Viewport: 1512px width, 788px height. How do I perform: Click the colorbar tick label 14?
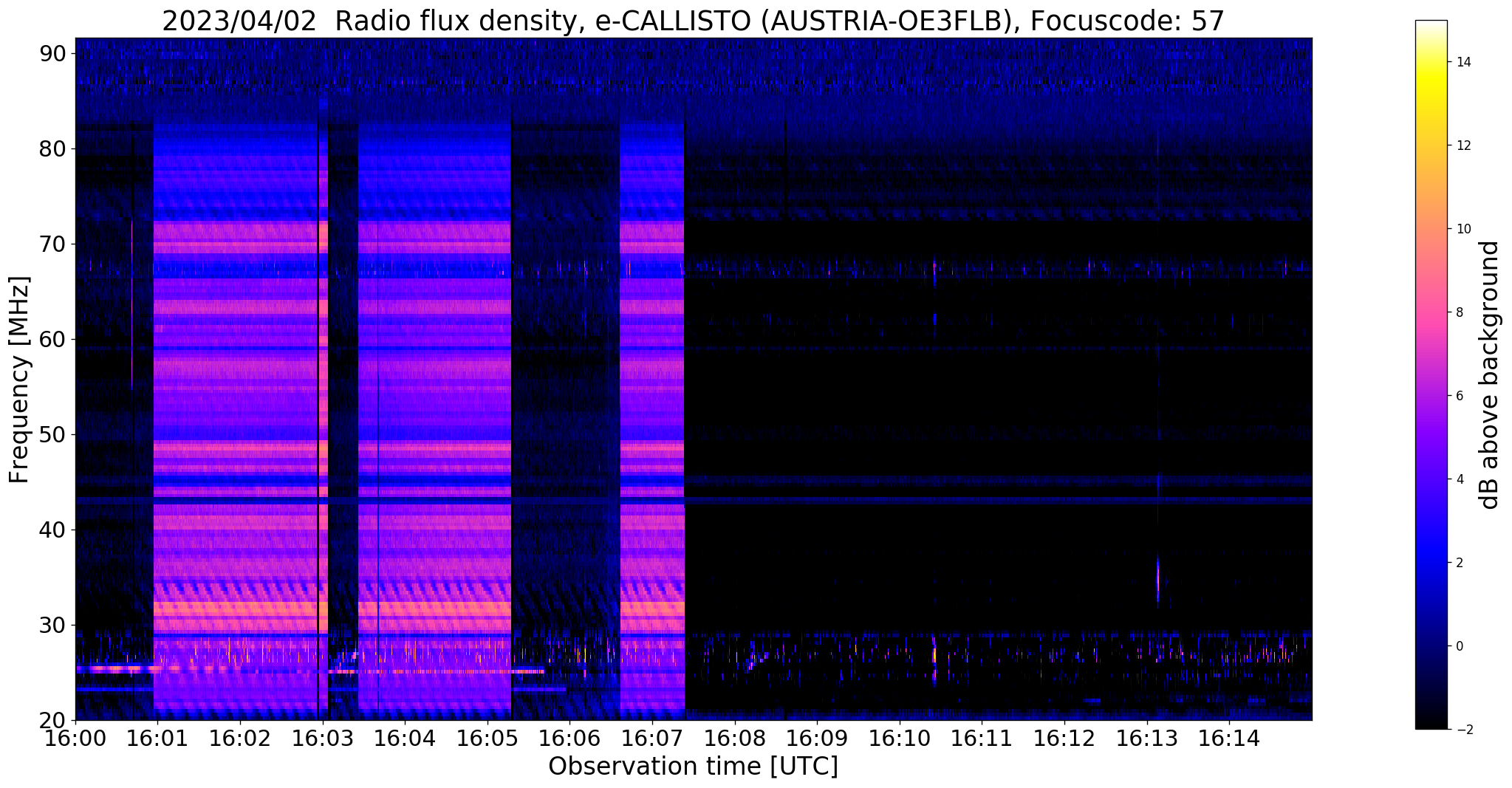pyautogui.click(x=1463, y=62)
